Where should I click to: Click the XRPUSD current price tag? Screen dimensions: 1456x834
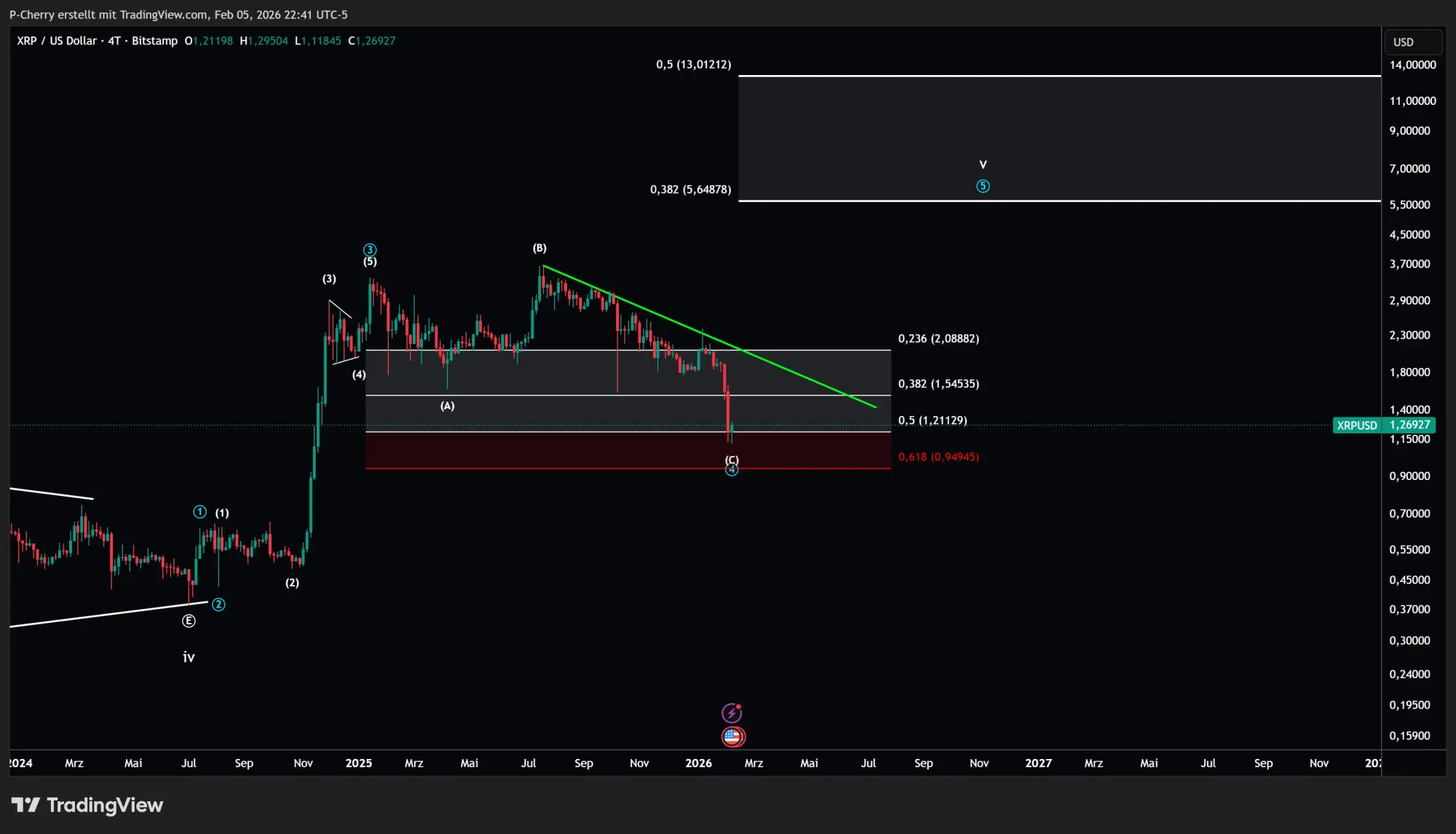tap(1385, 425)
